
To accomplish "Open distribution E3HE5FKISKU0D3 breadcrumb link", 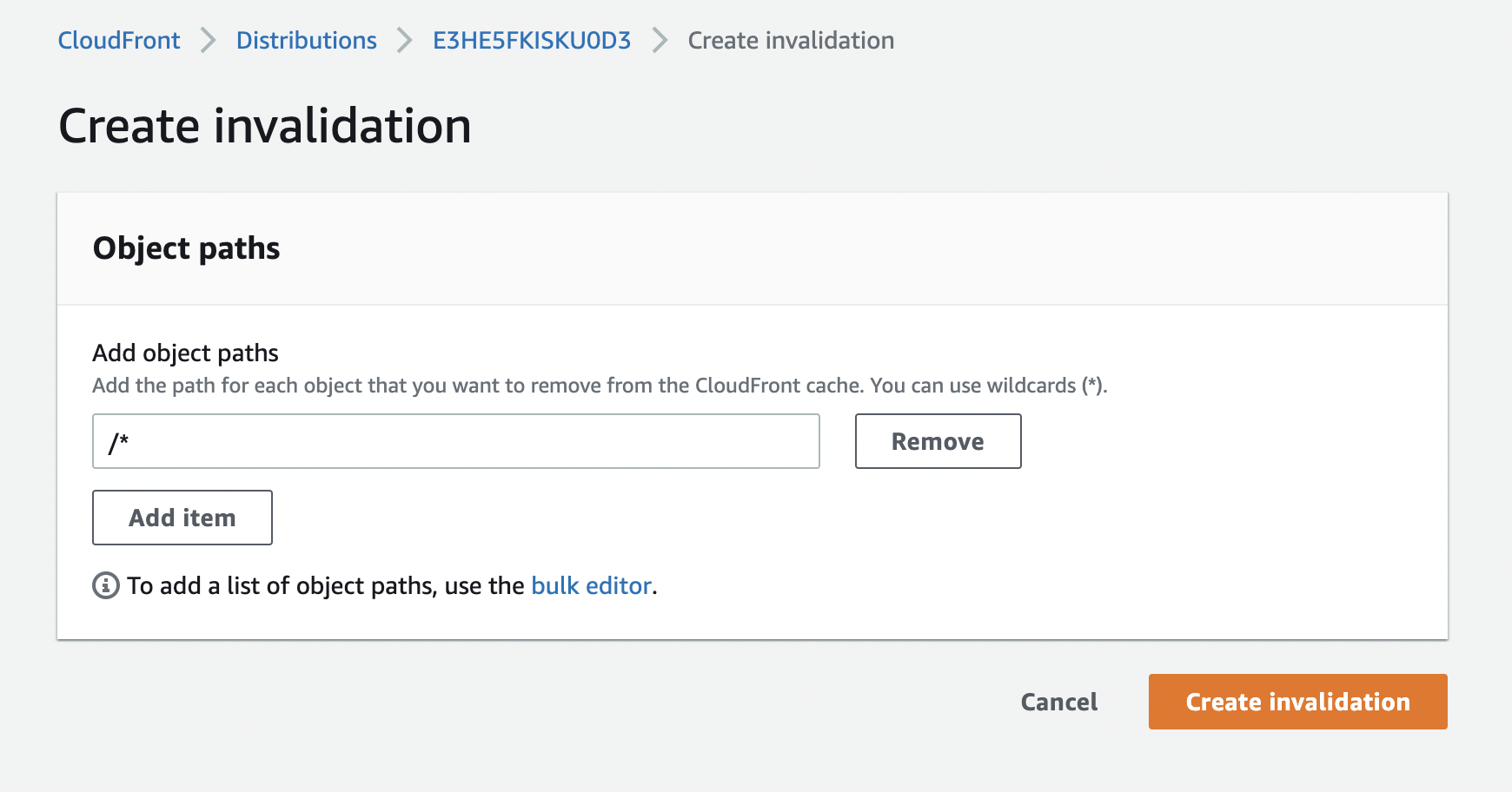I will [532, 41].
